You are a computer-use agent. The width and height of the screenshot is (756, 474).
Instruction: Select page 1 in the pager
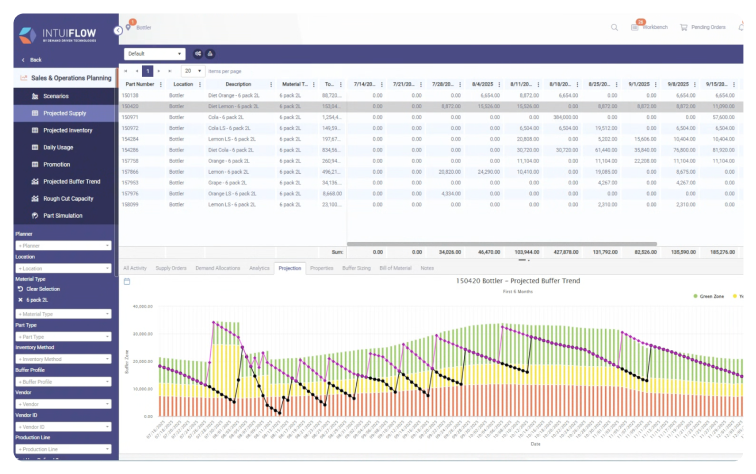(x=148, y=71)
